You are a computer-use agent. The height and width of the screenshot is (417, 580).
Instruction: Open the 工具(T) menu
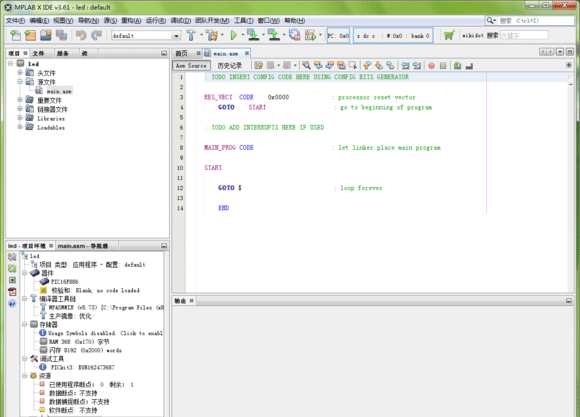click(244, 21)
